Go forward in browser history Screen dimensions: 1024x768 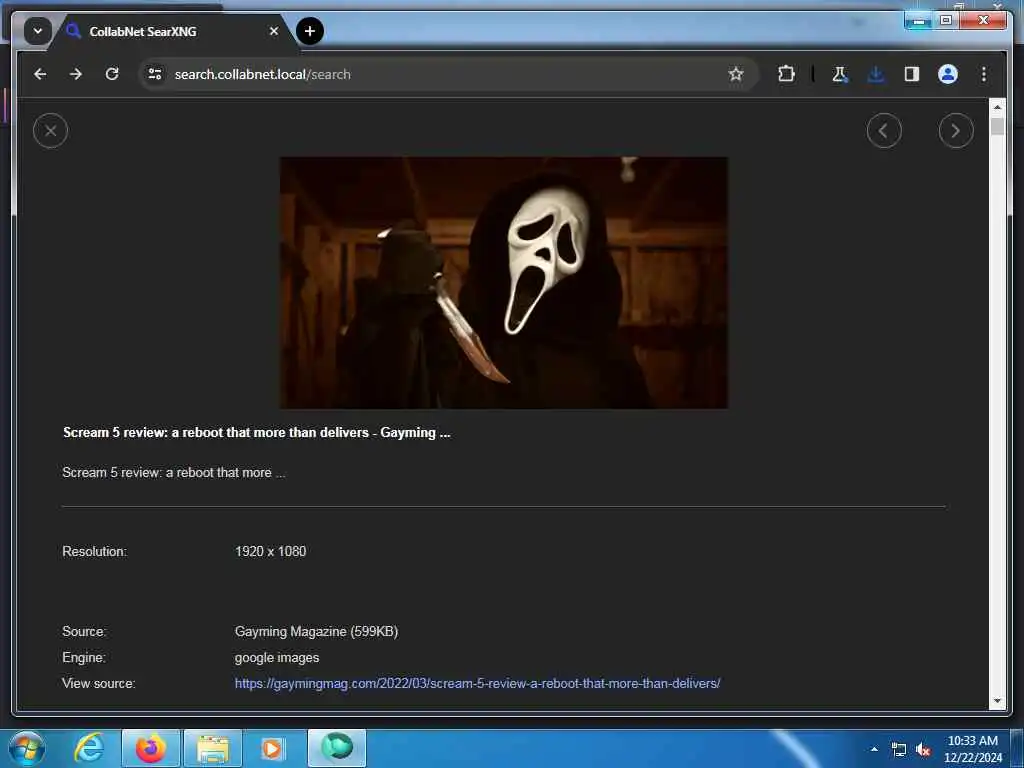[x=76, y=74]
